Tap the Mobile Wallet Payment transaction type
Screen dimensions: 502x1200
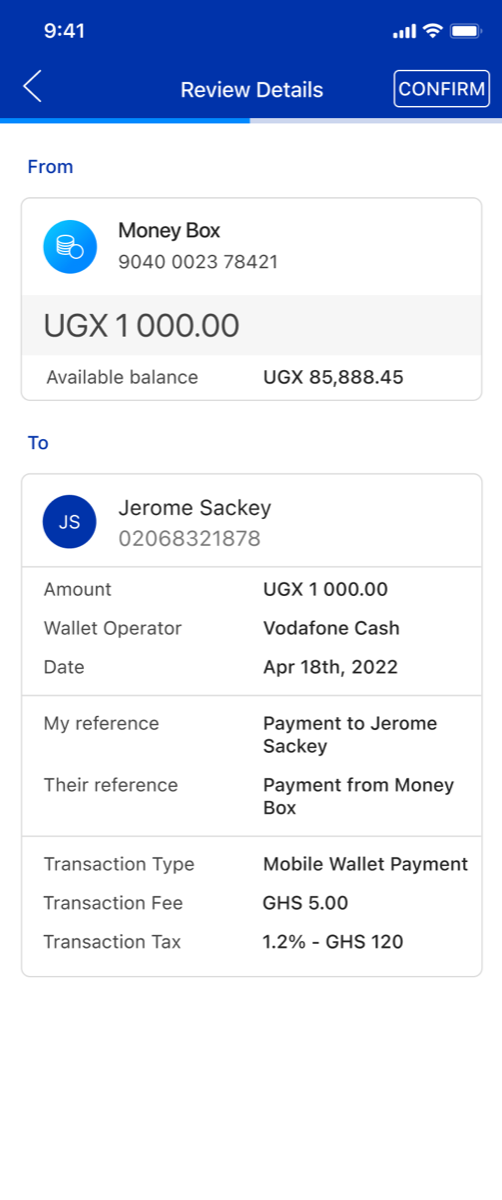pos(365,864)
